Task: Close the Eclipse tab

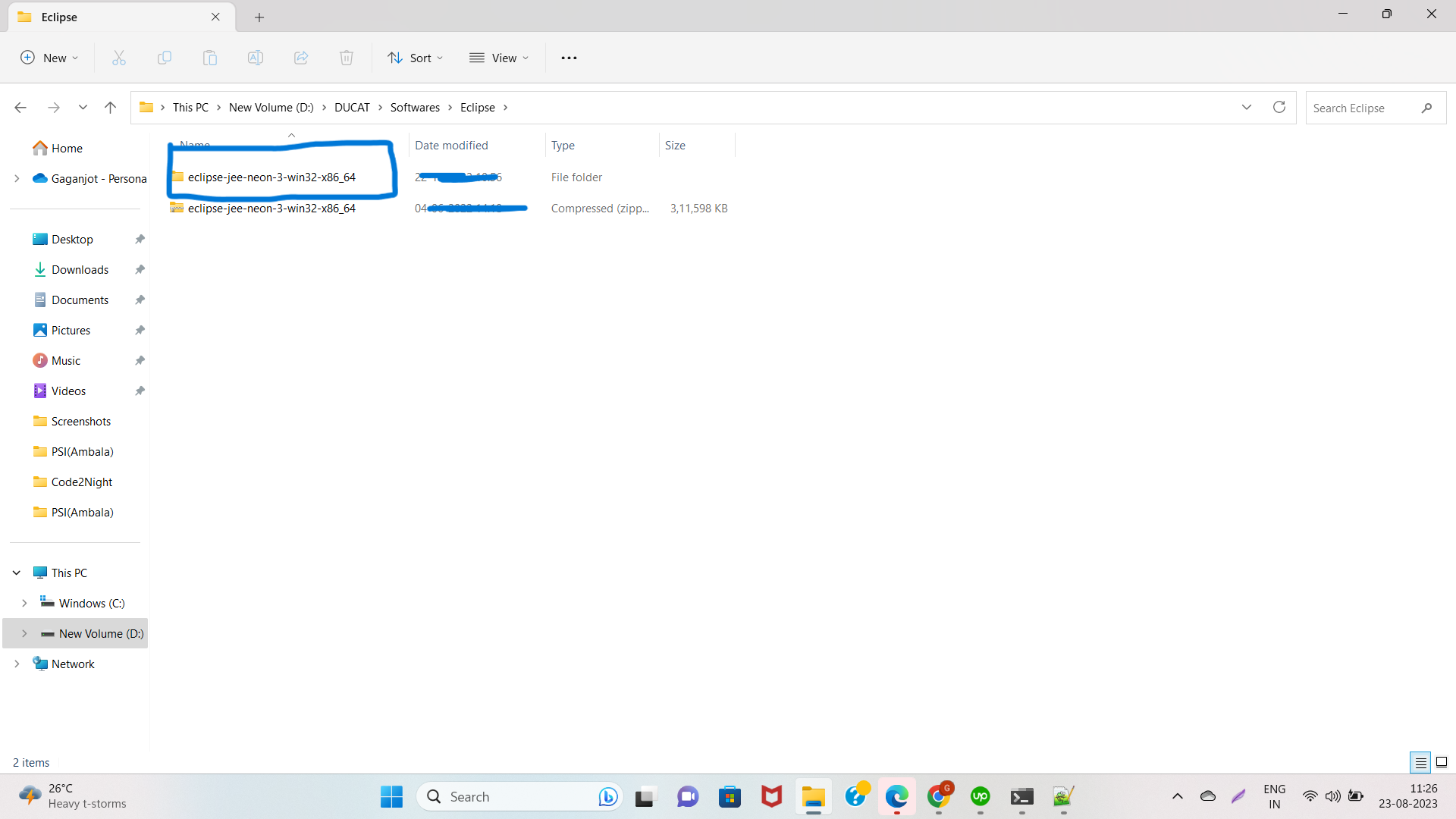Action: 215,17
